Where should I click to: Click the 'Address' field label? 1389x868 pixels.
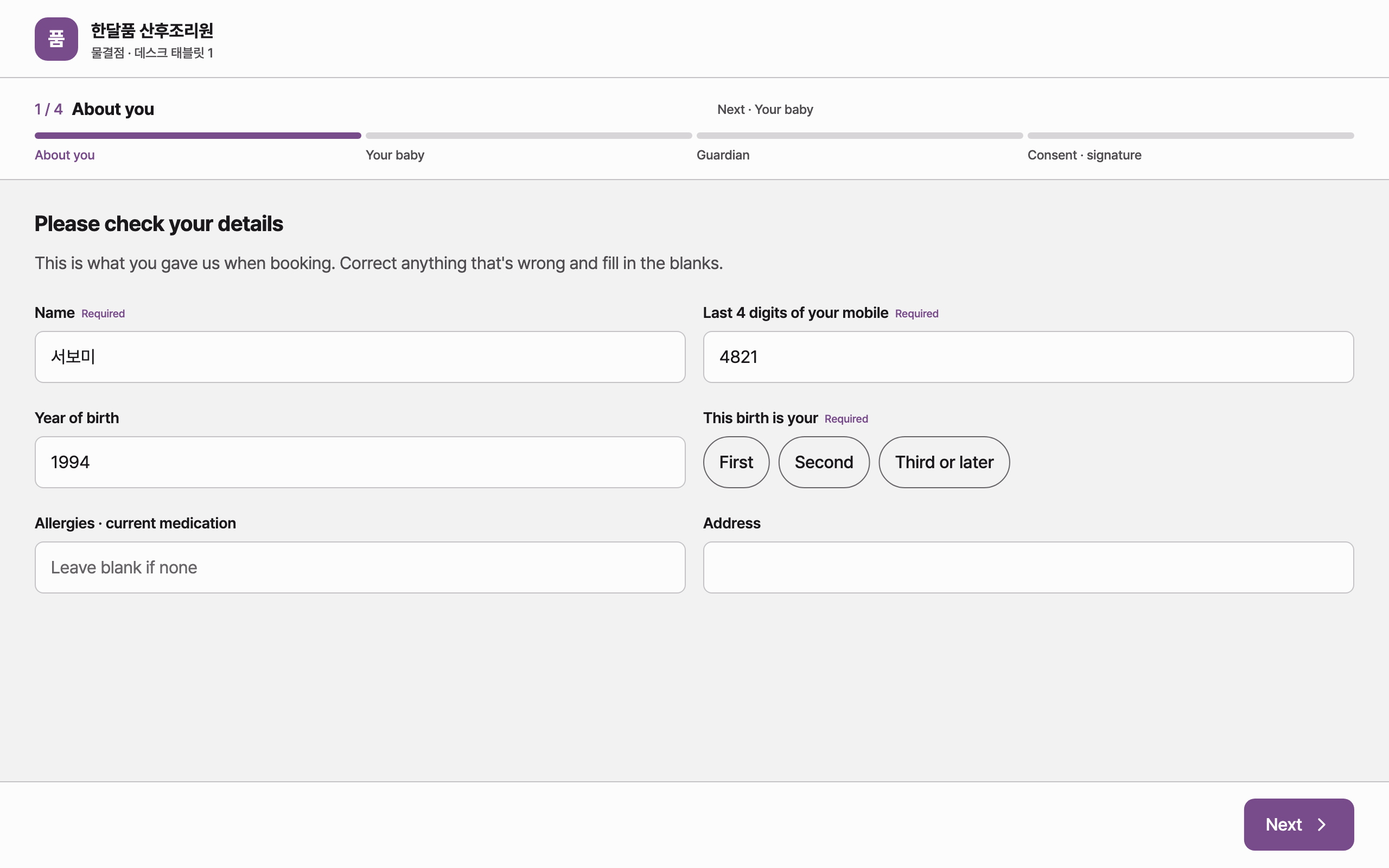pos(732,523)
